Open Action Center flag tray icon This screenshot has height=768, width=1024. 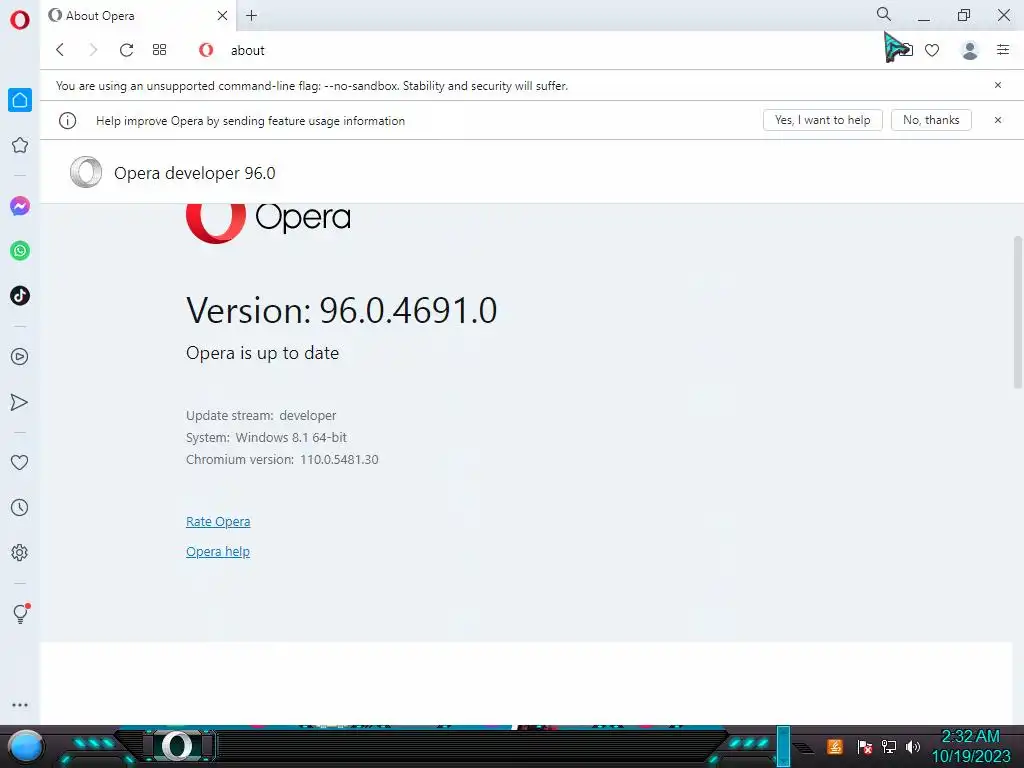click(865, 747)
